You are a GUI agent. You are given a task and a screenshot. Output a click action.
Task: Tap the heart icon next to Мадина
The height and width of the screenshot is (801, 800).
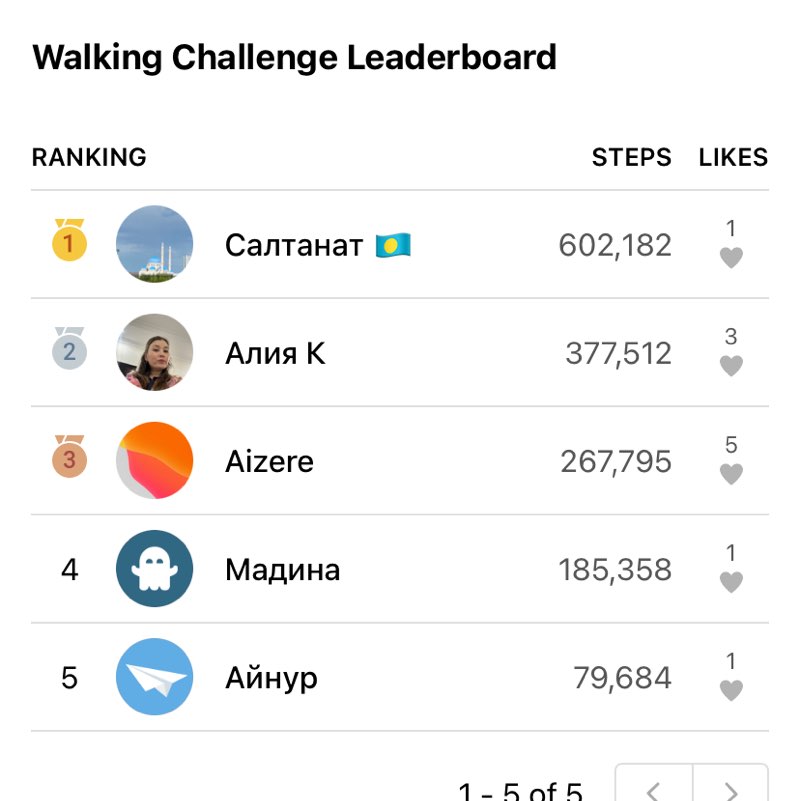click(731, 582)
